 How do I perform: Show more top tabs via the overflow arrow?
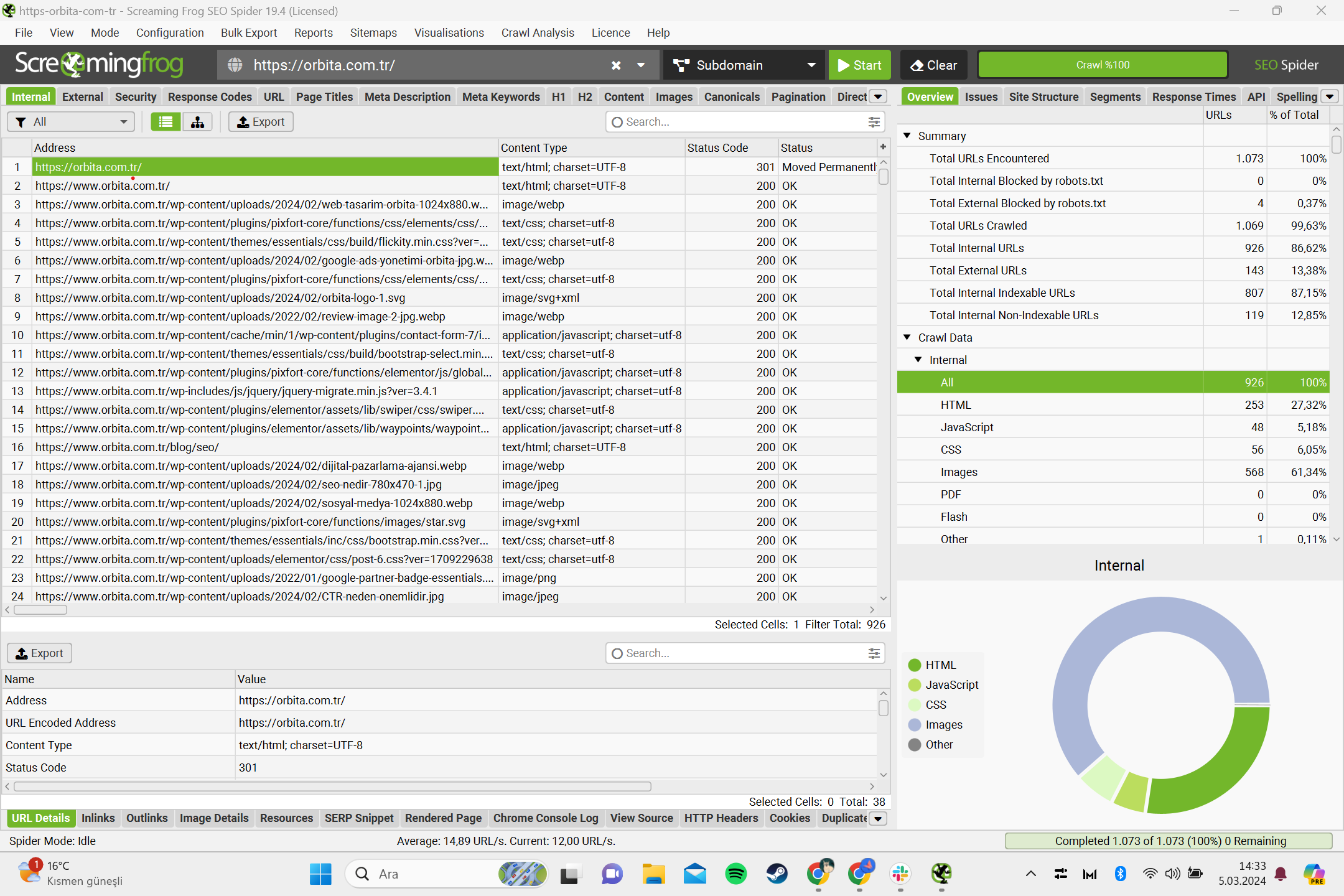878,96
